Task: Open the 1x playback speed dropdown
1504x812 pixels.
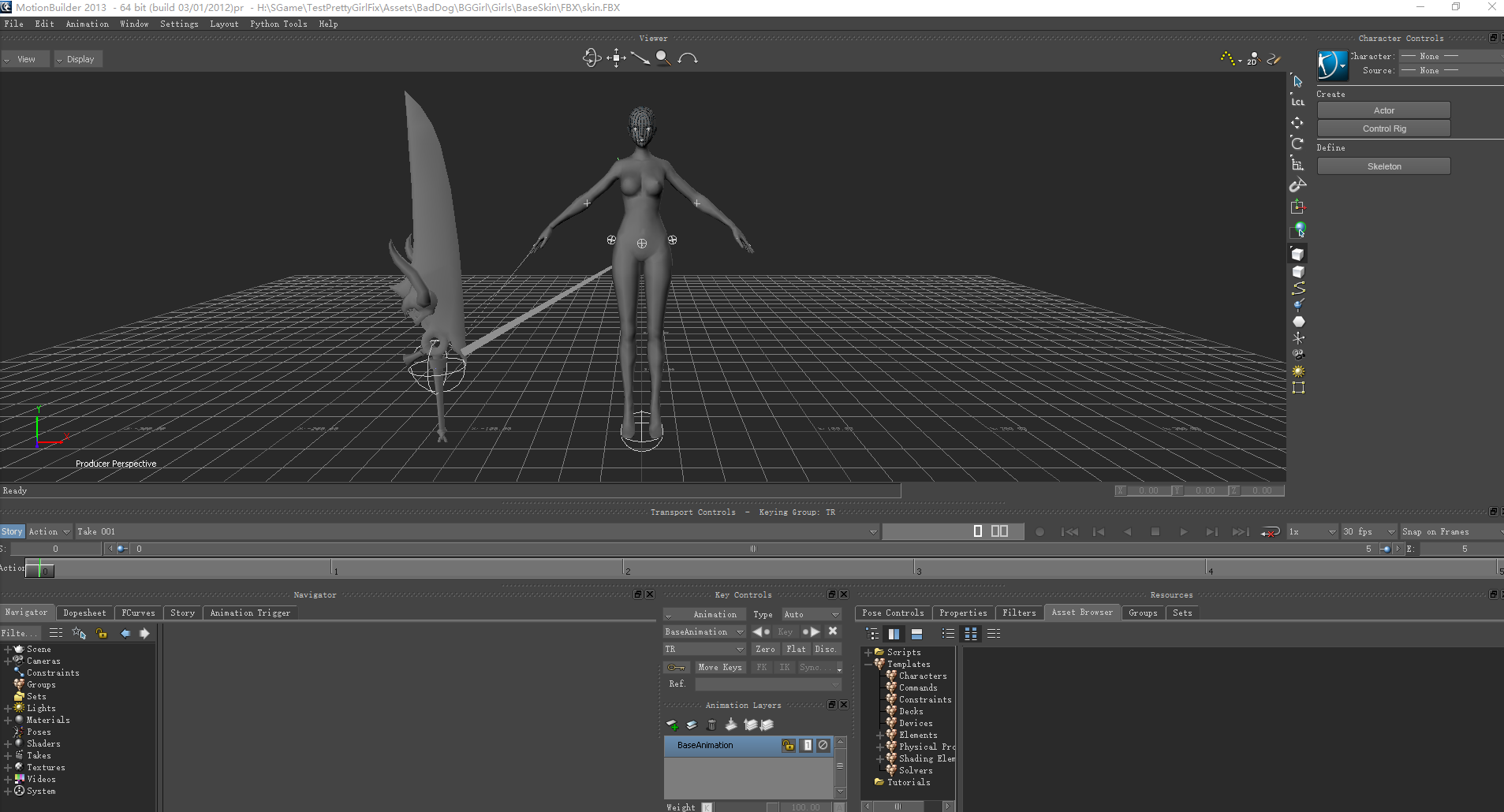Action: [x=1312, y=531]
